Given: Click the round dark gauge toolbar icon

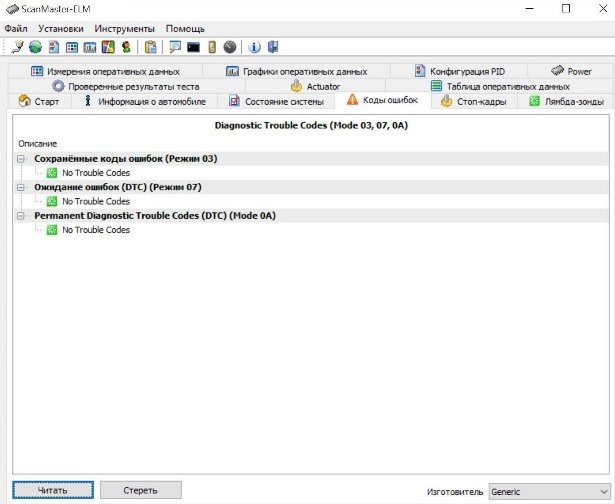Looking at the screenshot, I should coord(230,47).
